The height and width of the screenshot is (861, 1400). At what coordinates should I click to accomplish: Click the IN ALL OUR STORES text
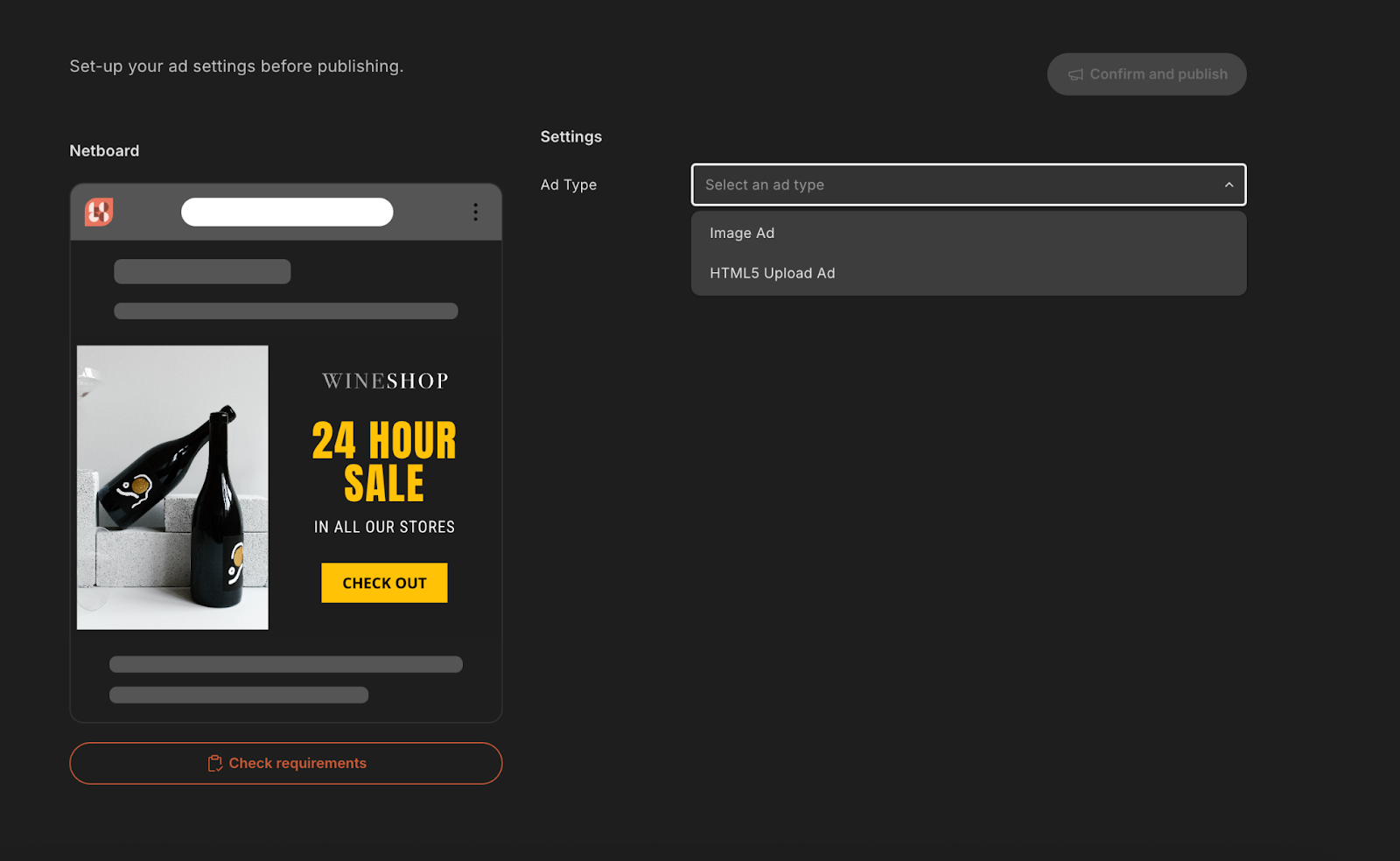click(384, 527)
